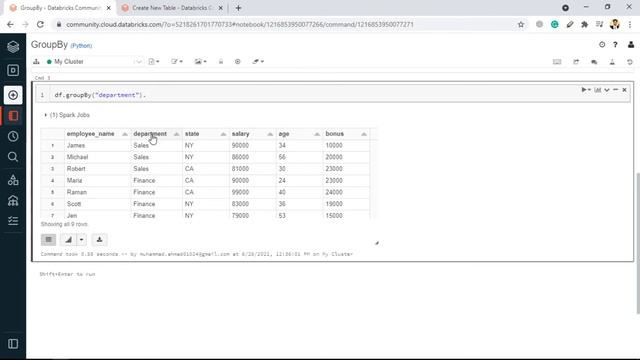
Task: Click the browser back arrow
Action: pos(10,24)
